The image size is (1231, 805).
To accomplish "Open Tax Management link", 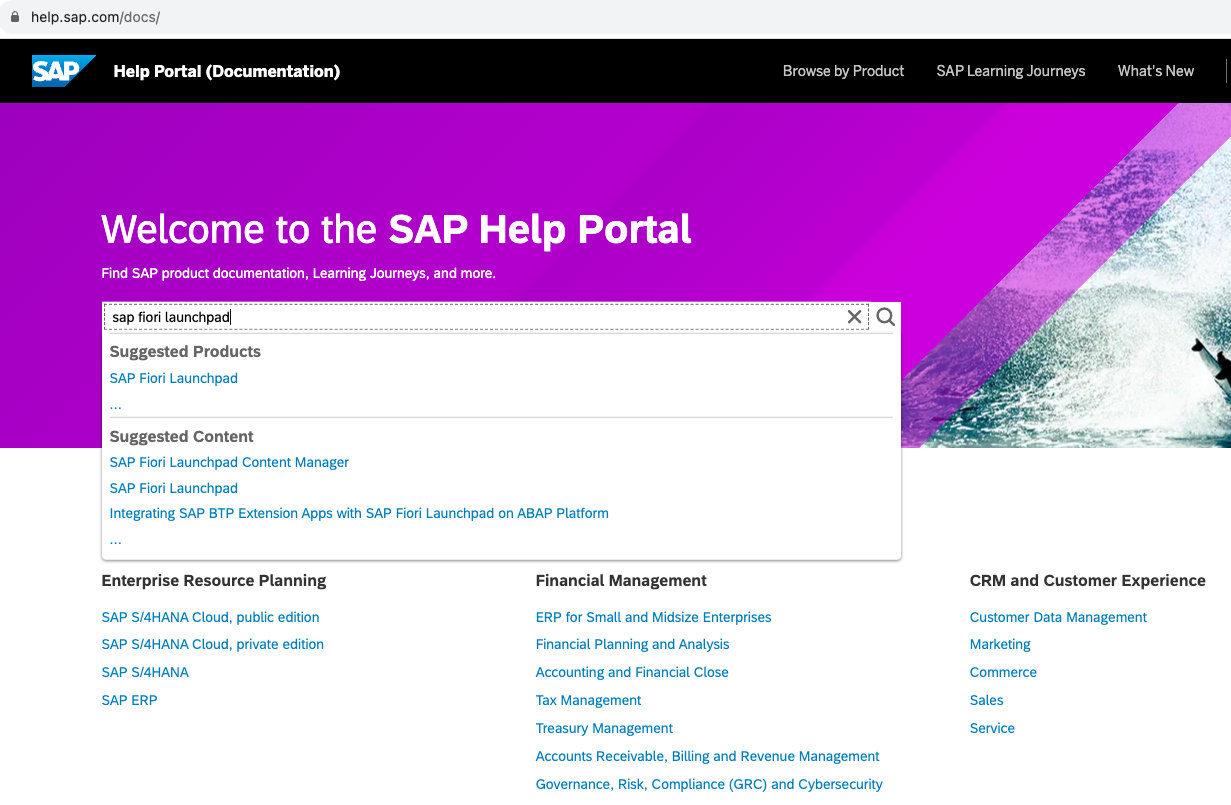I will pyautogui.click(x=589, y=700).
